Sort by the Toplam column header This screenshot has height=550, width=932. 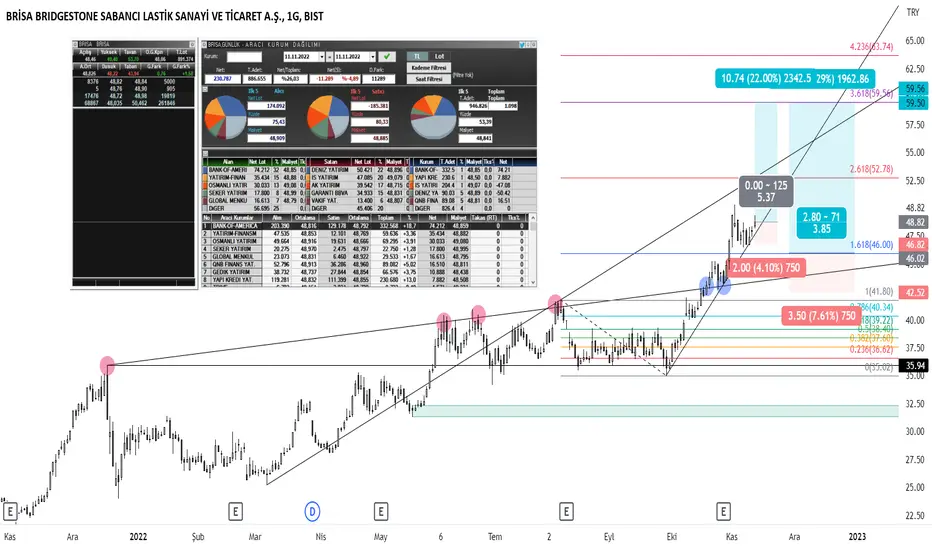(x=385, y=218)
